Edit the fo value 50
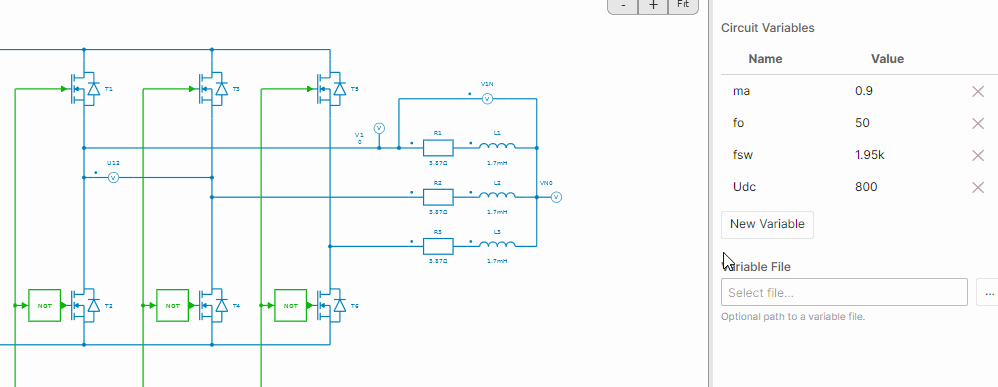The height and width of the screenshot is (387, 998). pos(862,123)
